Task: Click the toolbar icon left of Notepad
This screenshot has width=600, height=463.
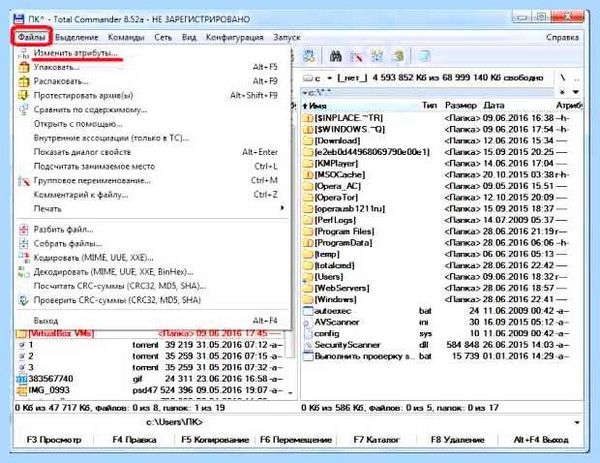Action: click(x=398, y=56)
